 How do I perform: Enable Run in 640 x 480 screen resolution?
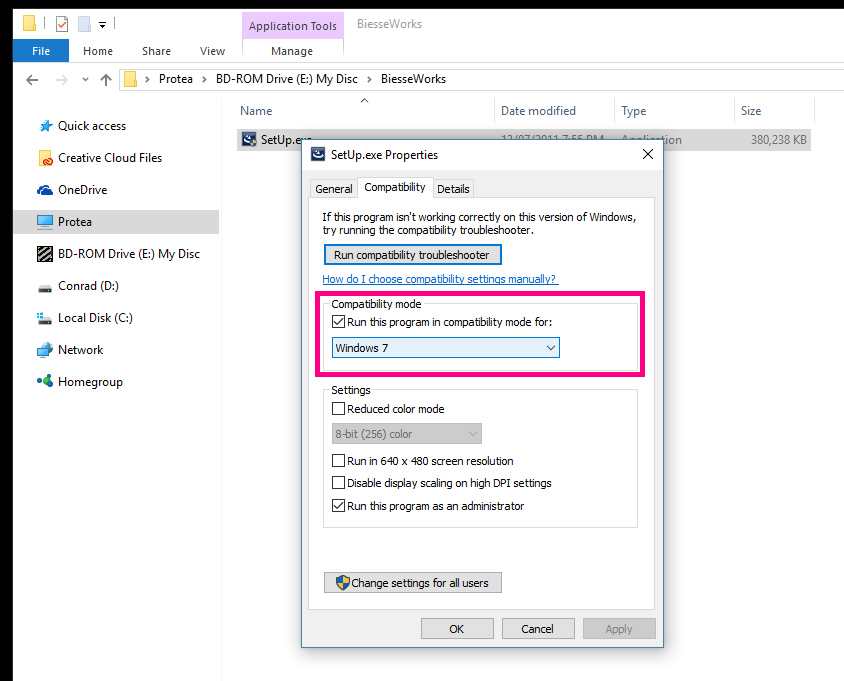click(338, 461)
